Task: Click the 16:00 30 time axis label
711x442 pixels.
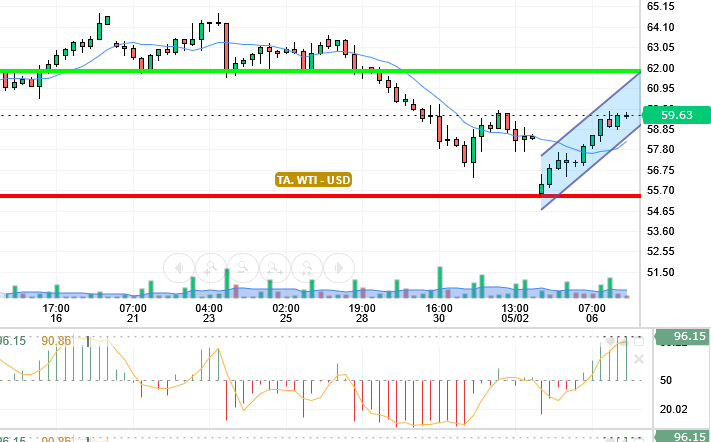Action: (x=439, y=313)
